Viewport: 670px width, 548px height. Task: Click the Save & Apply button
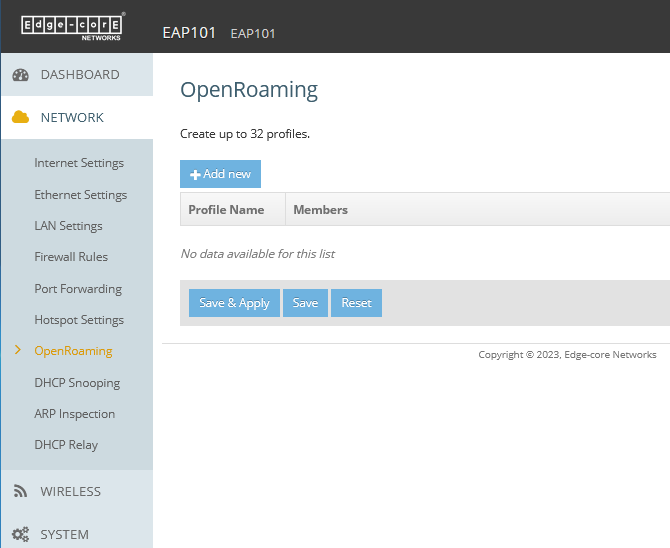[x=234, y=303]
